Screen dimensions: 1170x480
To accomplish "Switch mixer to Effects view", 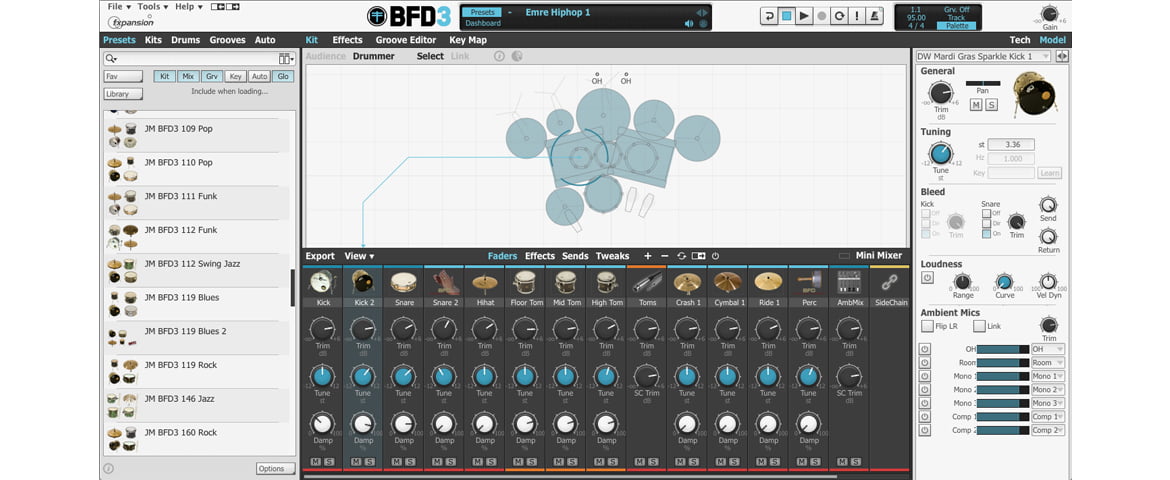I will (x=539, y=256).
